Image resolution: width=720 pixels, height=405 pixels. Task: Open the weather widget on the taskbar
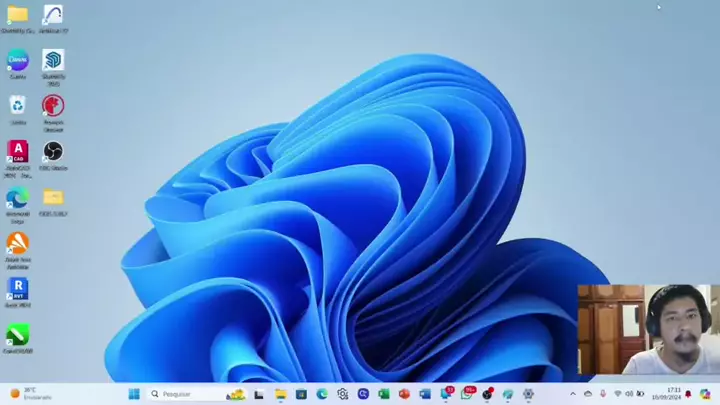(31, 394)
